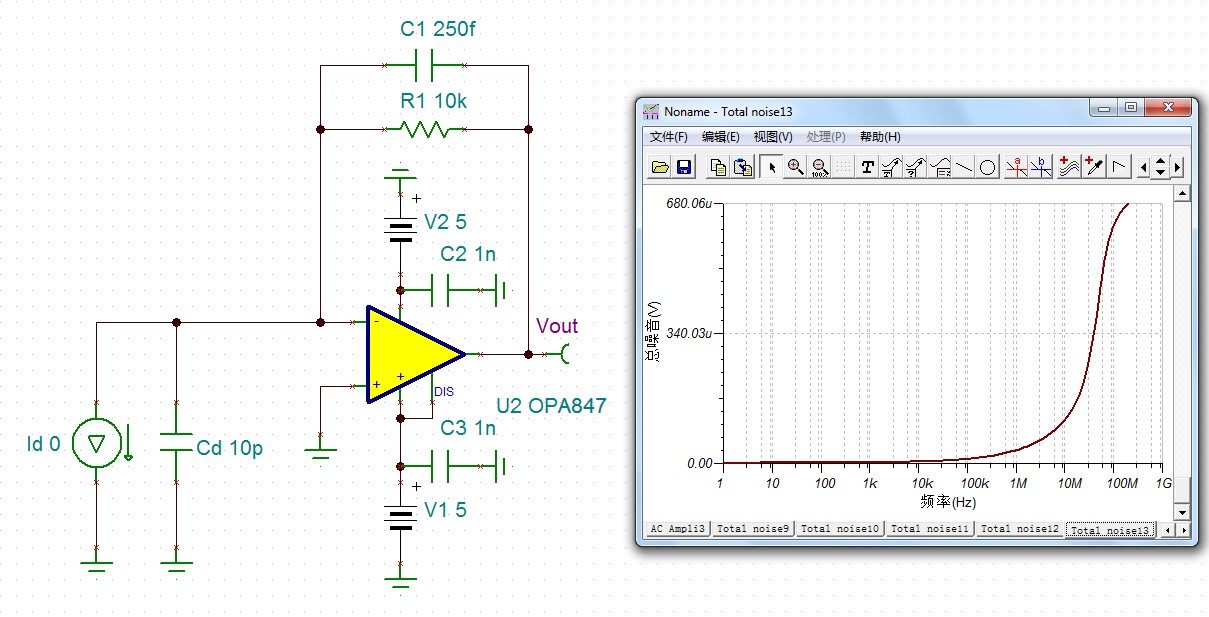The image size is (1209, 617).
Task: Open the 编辑(E) menu
Action: pos(721,137)
